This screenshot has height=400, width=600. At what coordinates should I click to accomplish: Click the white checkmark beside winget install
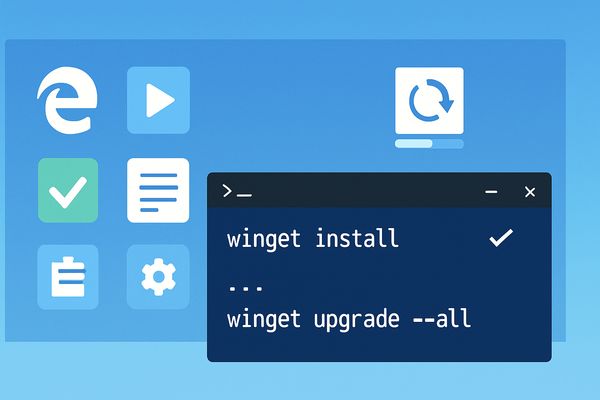coord(501,238)
